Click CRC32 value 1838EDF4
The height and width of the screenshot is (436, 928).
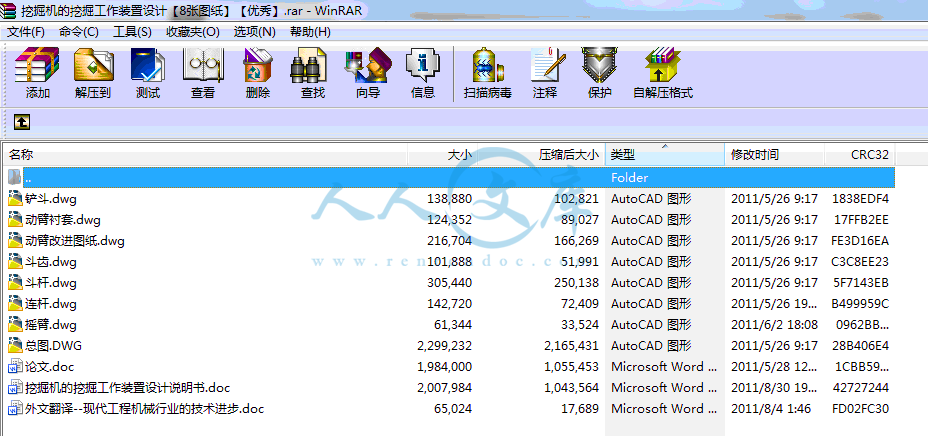coord(860,199)
